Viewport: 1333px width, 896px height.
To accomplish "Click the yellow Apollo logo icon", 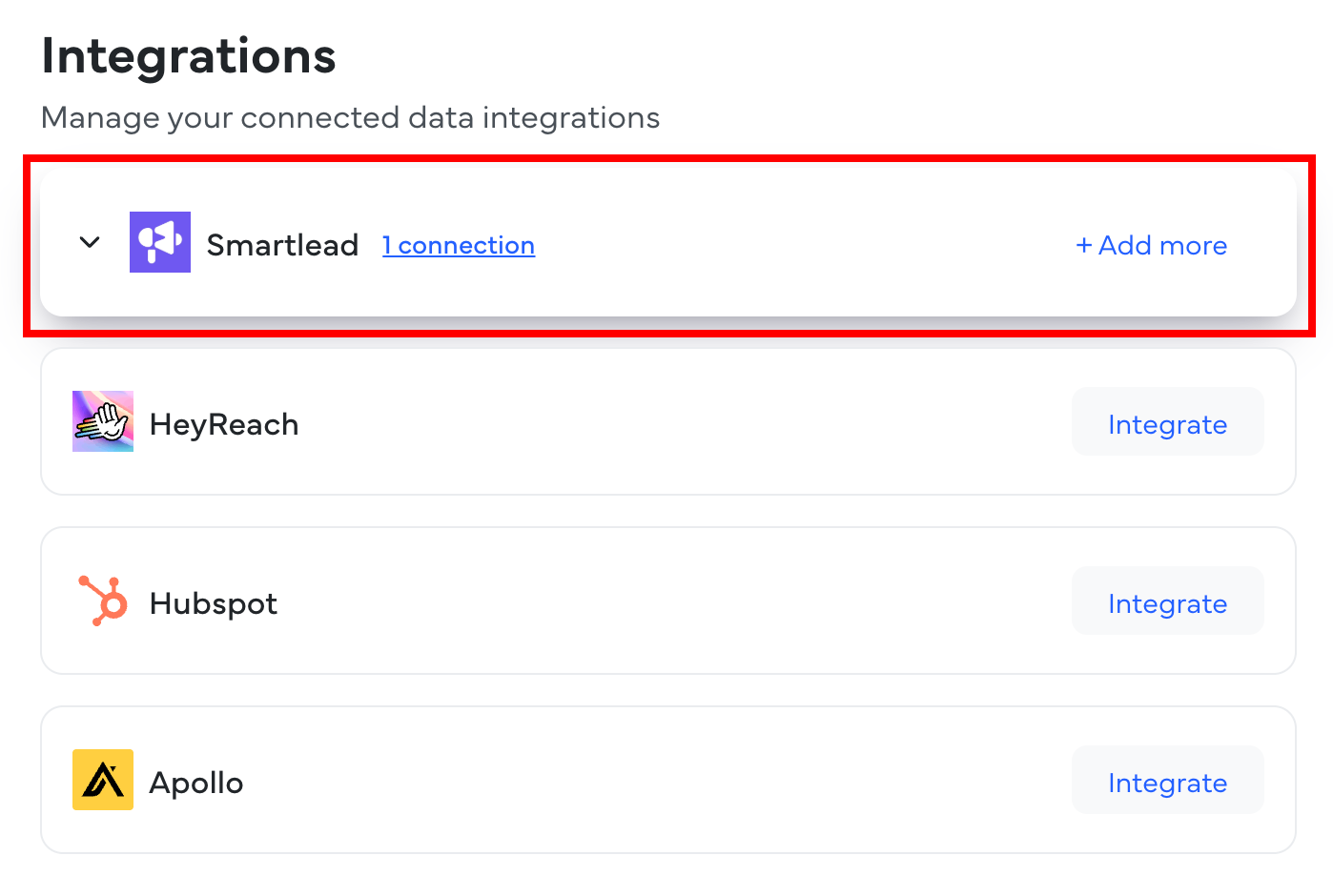I will [x=103, y=780].
